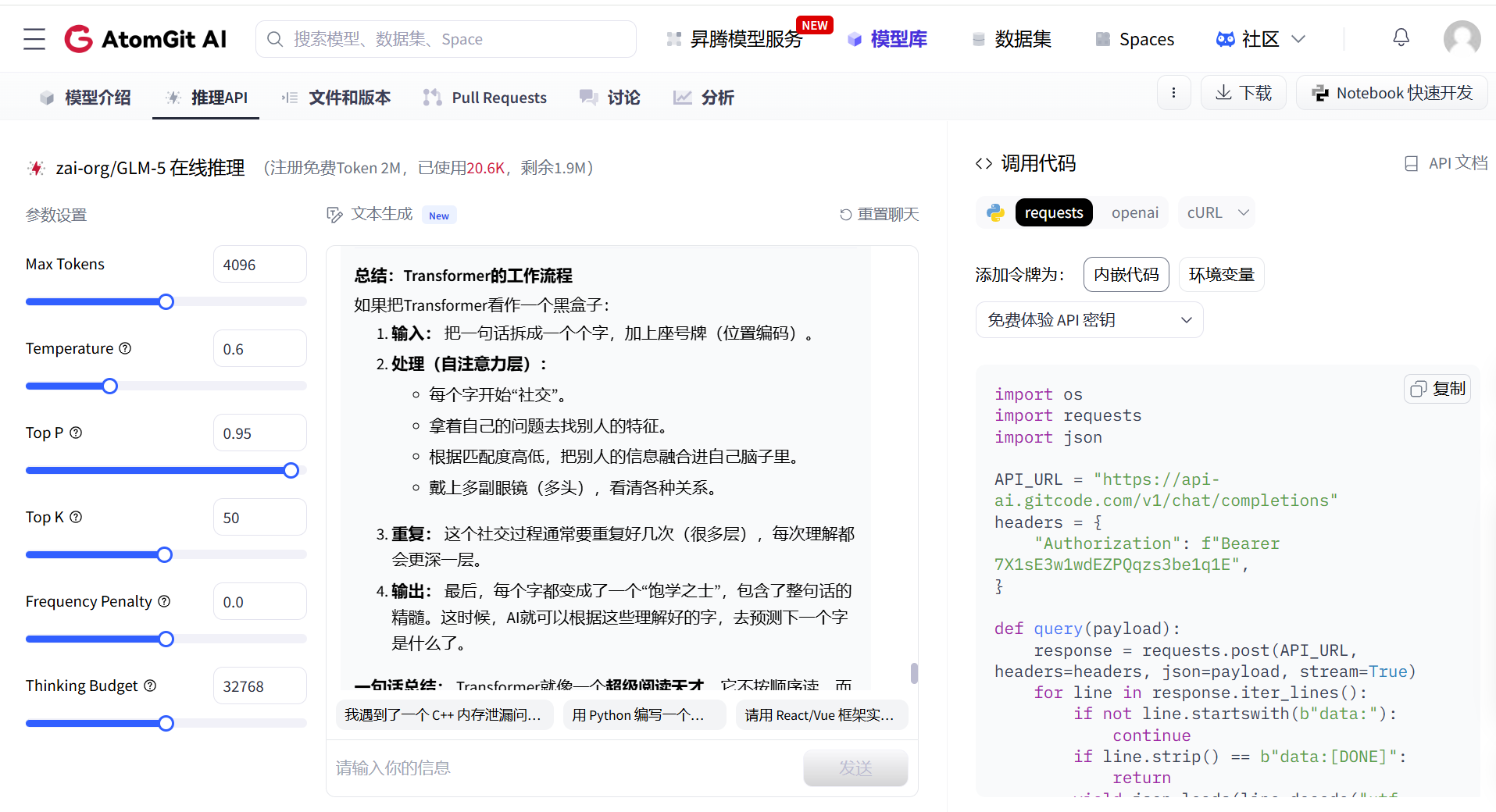Select the 环境变量 token option

[x=1221, y=274]
